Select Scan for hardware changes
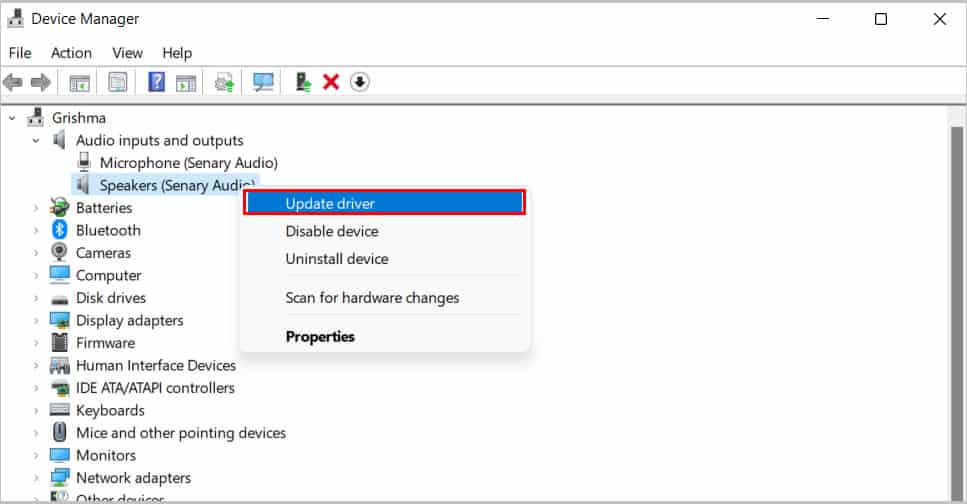Image resolution: width=967 pixels, height=504 pixels. point(384,298)
